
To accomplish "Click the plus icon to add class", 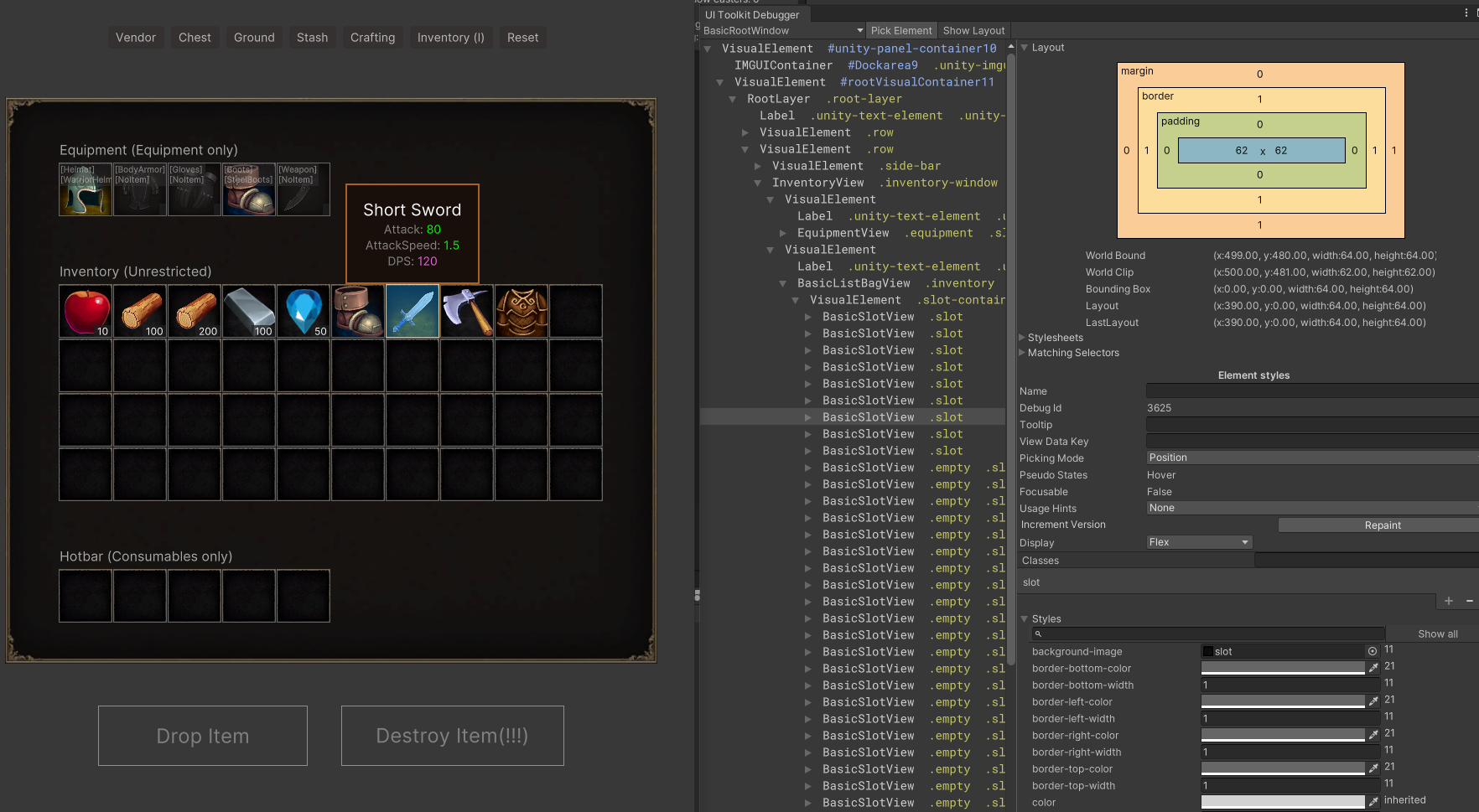I will [1448, 601].
